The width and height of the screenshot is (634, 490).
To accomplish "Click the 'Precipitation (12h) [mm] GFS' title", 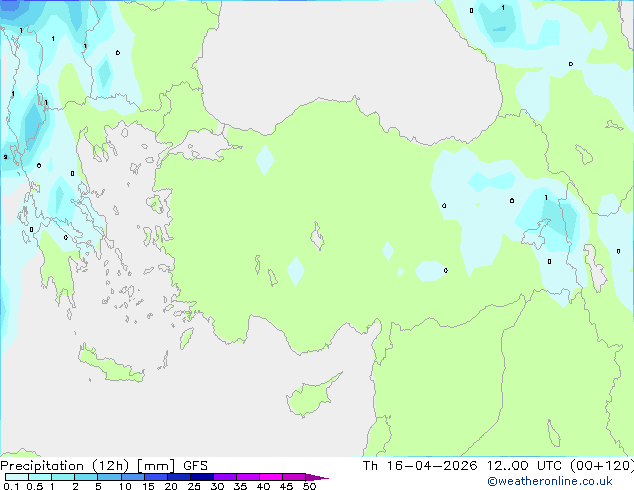I will point(104,466).
